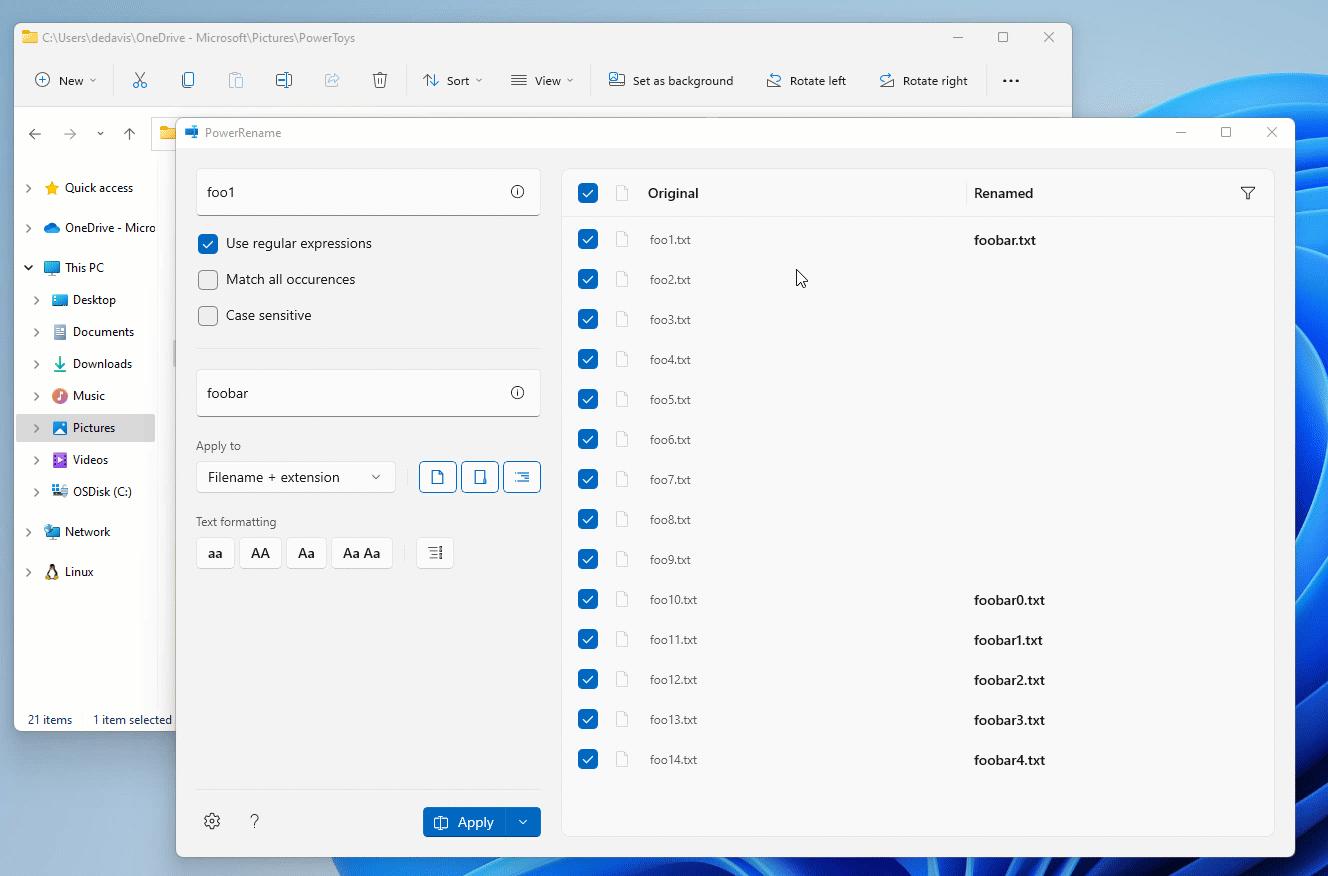Open the View menu in Explorer
This screenshot has height=876, width=1328.
point(542,80)
